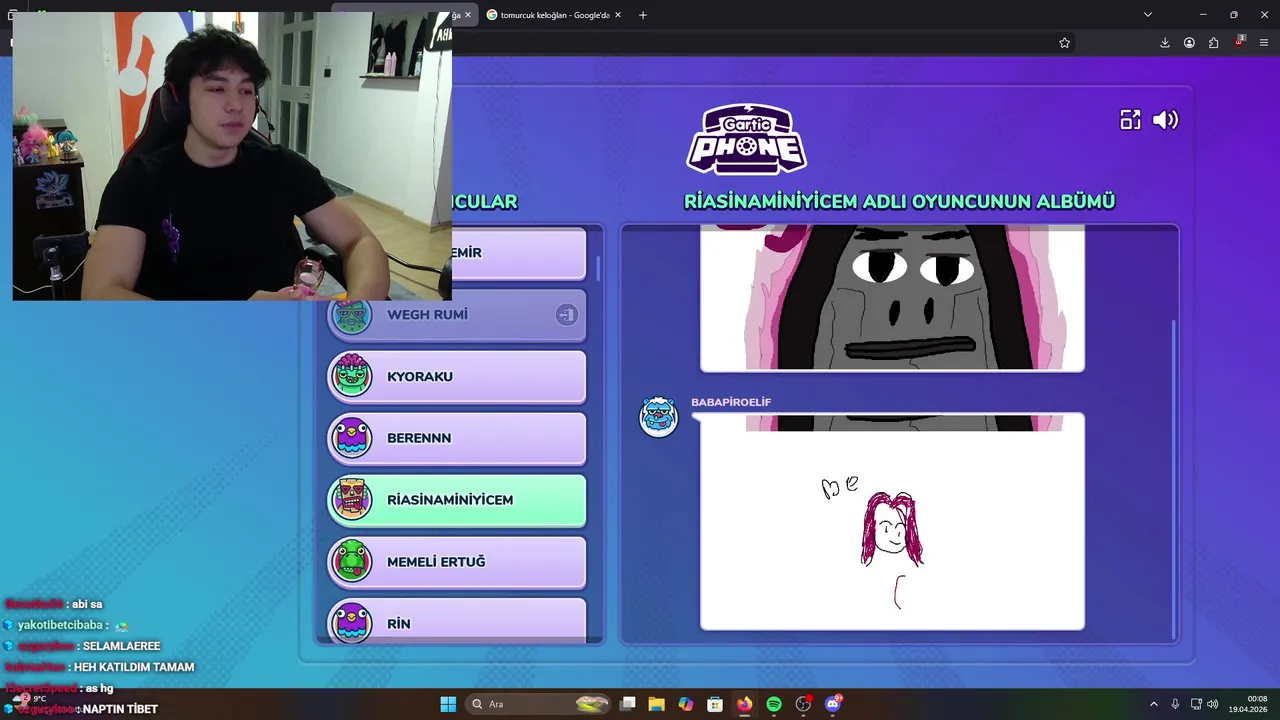
Task: Click the album scrollbar on the right
Action: pyautogui.click(x=1174, y=480)
